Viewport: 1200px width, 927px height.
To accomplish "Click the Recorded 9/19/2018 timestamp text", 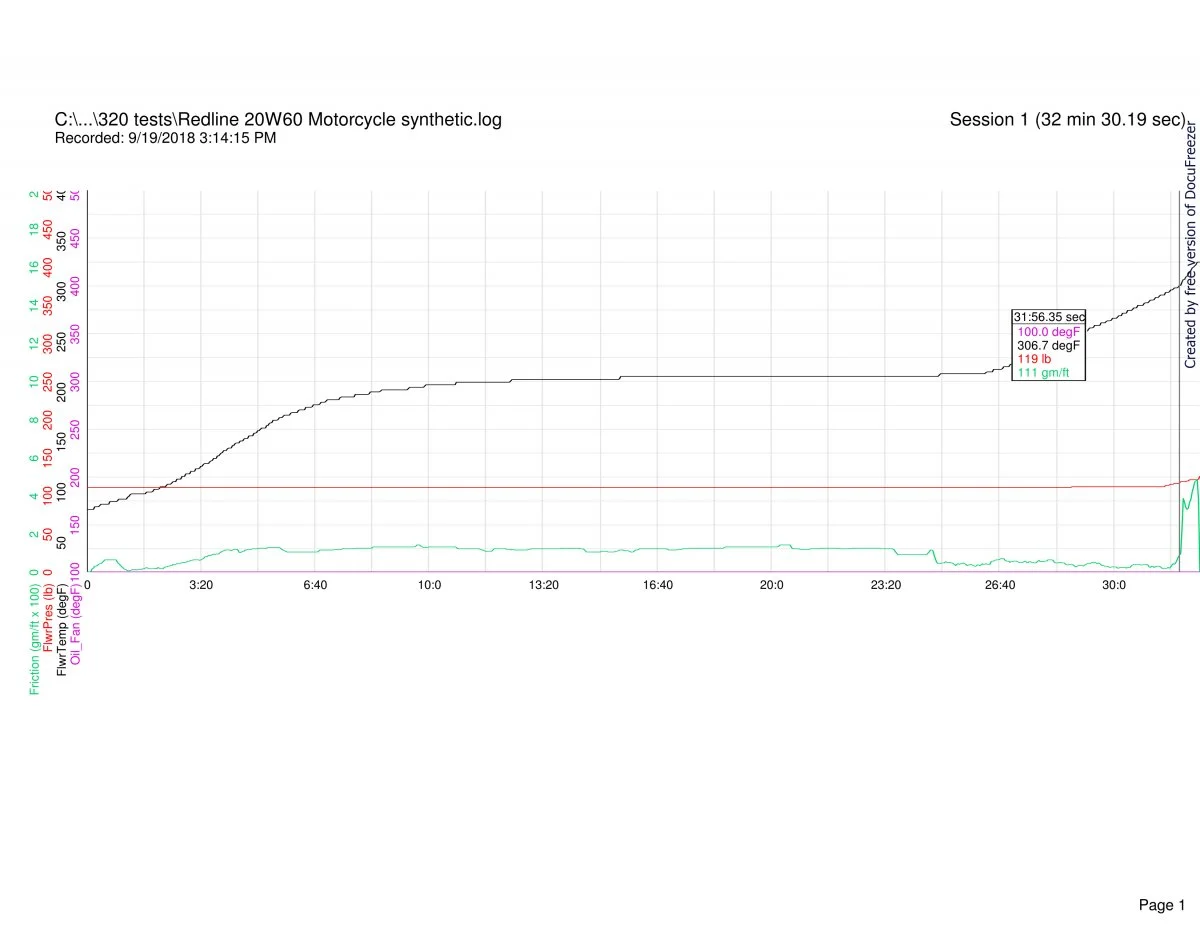I will [165, 138].
